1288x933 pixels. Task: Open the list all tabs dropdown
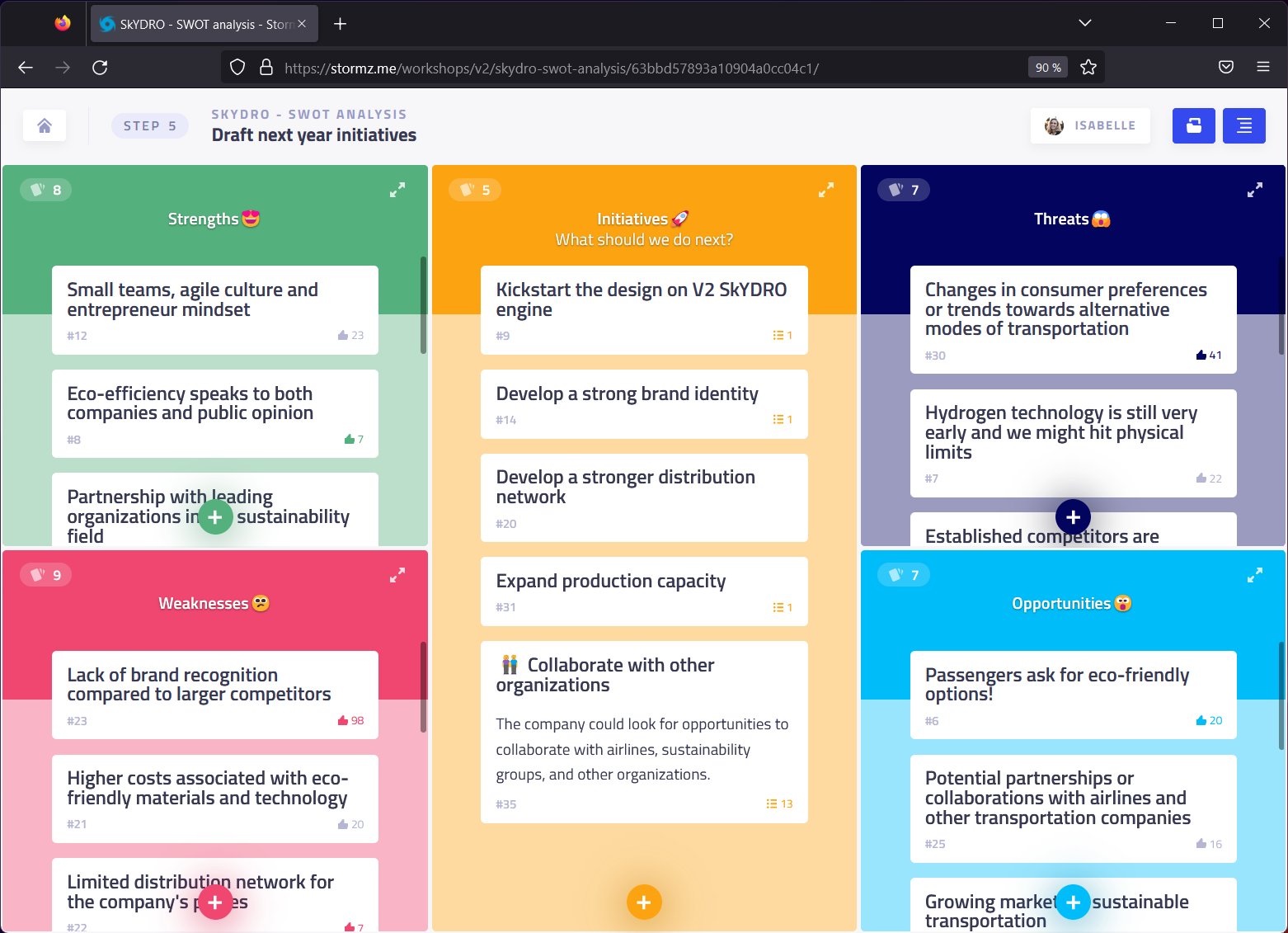pos(1085,23)
